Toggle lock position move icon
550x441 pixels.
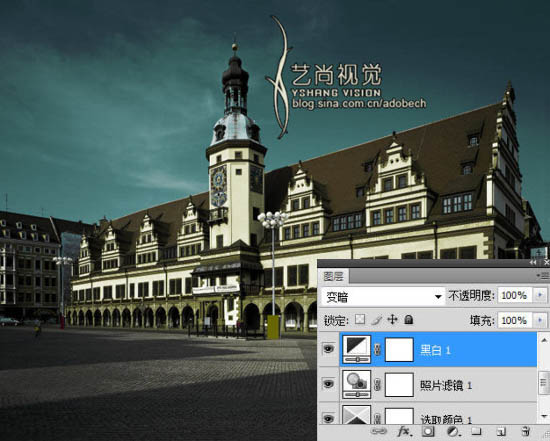click(392, 320)
